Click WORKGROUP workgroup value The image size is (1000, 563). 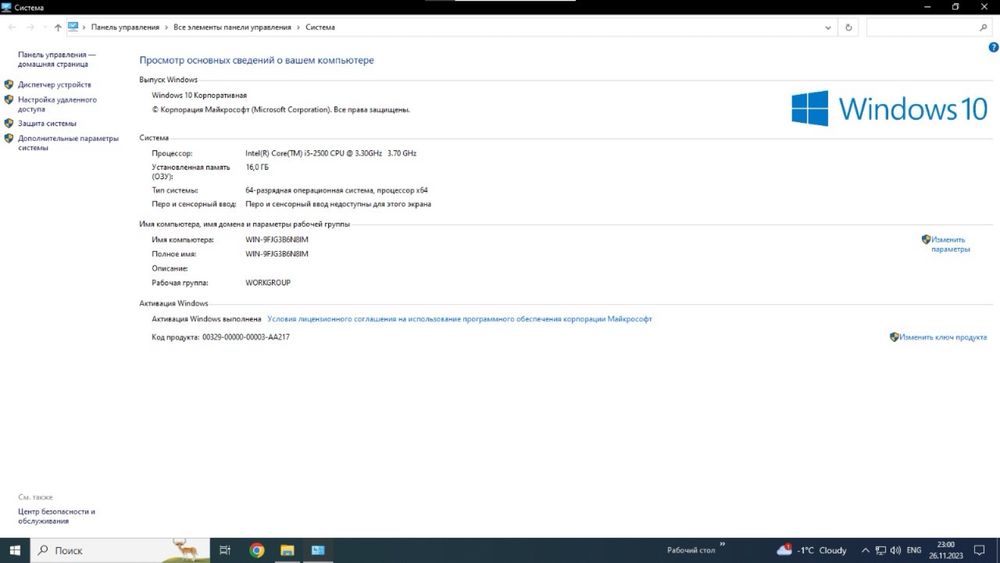(268, 282)
